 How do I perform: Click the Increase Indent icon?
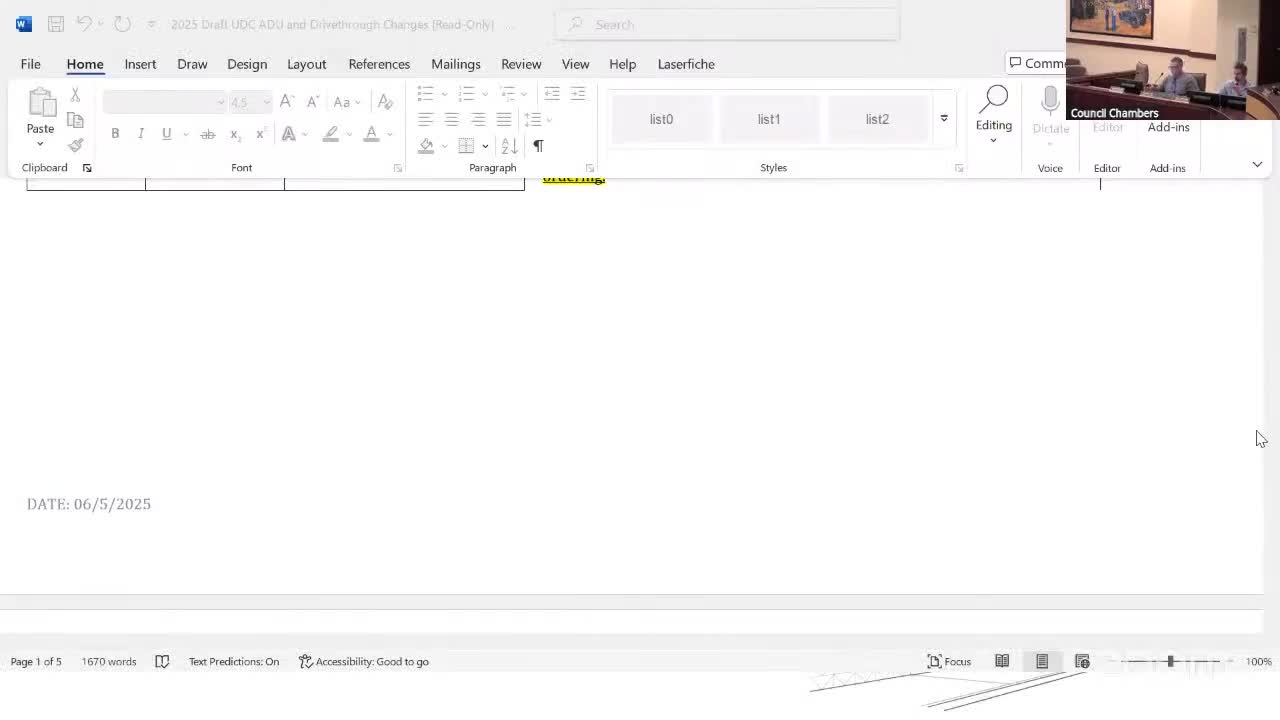click(578, 93)
